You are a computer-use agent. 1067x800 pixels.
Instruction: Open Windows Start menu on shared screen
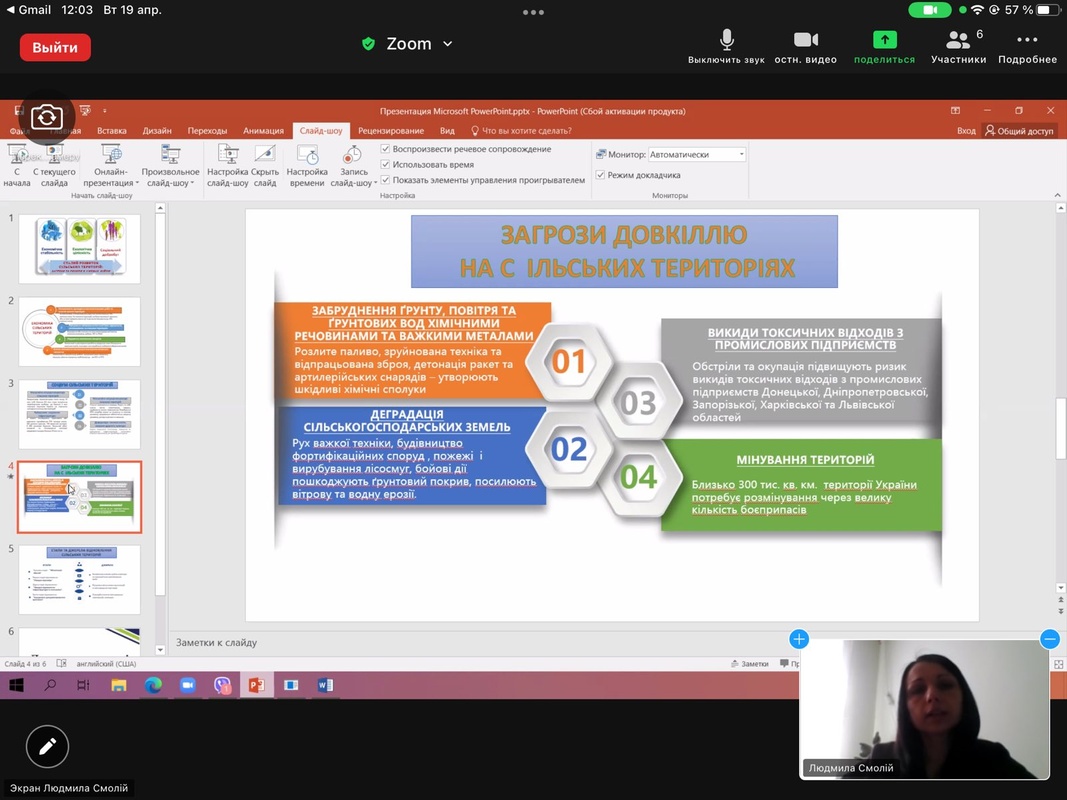point(16,685)
